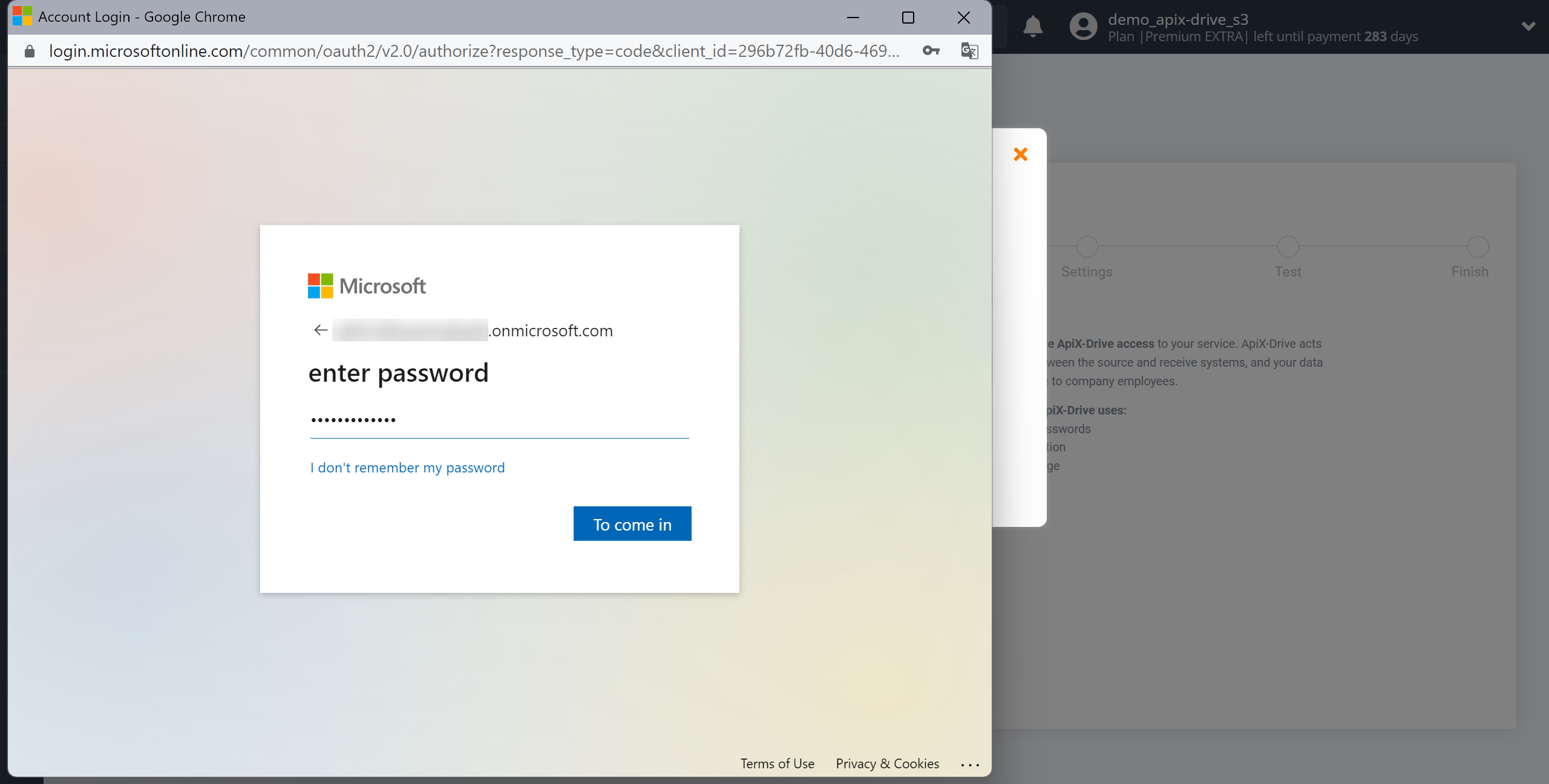
Task: Click the orange close button on modal
Action: pyautogui.click(x=1020, y=154)
